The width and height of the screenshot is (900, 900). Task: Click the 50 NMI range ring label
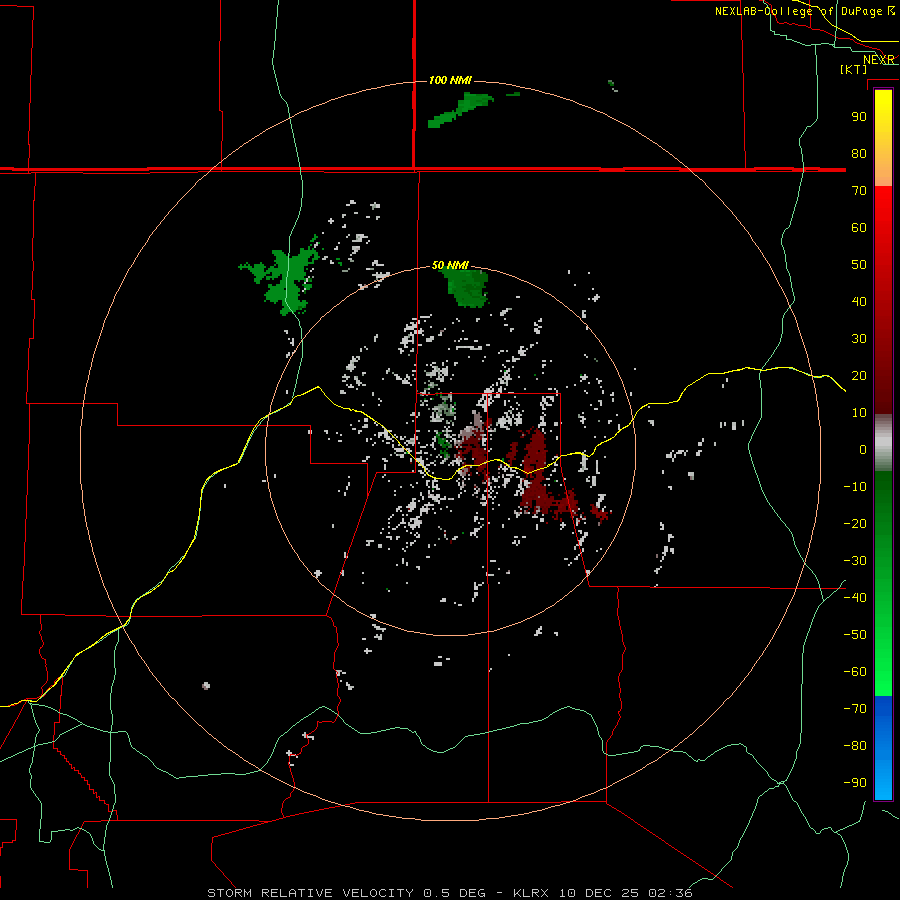pyautogui.click(x=450, y=265)
